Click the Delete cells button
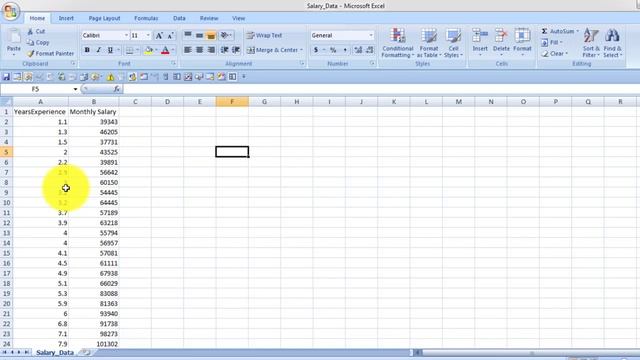Screen dimensions: 640x360 pyautogui.click(x=501, y=42)
